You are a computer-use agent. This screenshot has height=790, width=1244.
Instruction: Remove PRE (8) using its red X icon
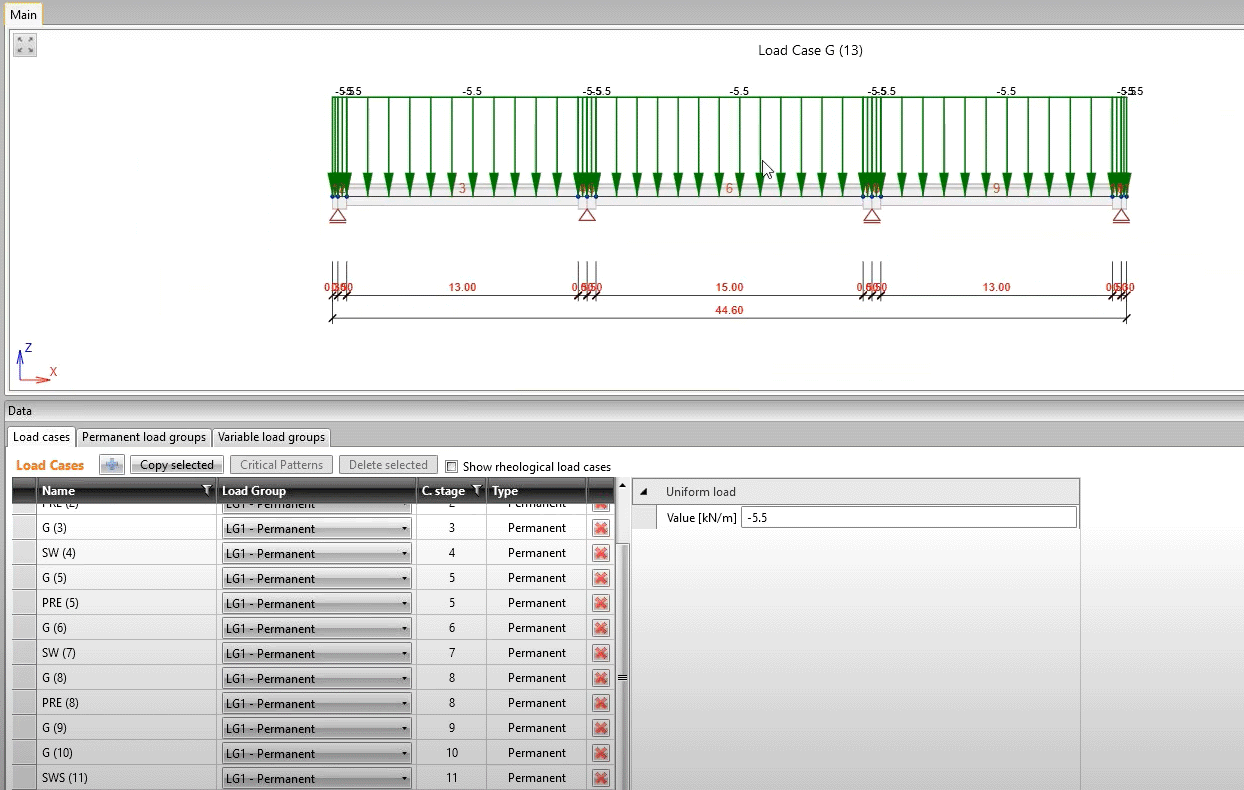[601, 703]
